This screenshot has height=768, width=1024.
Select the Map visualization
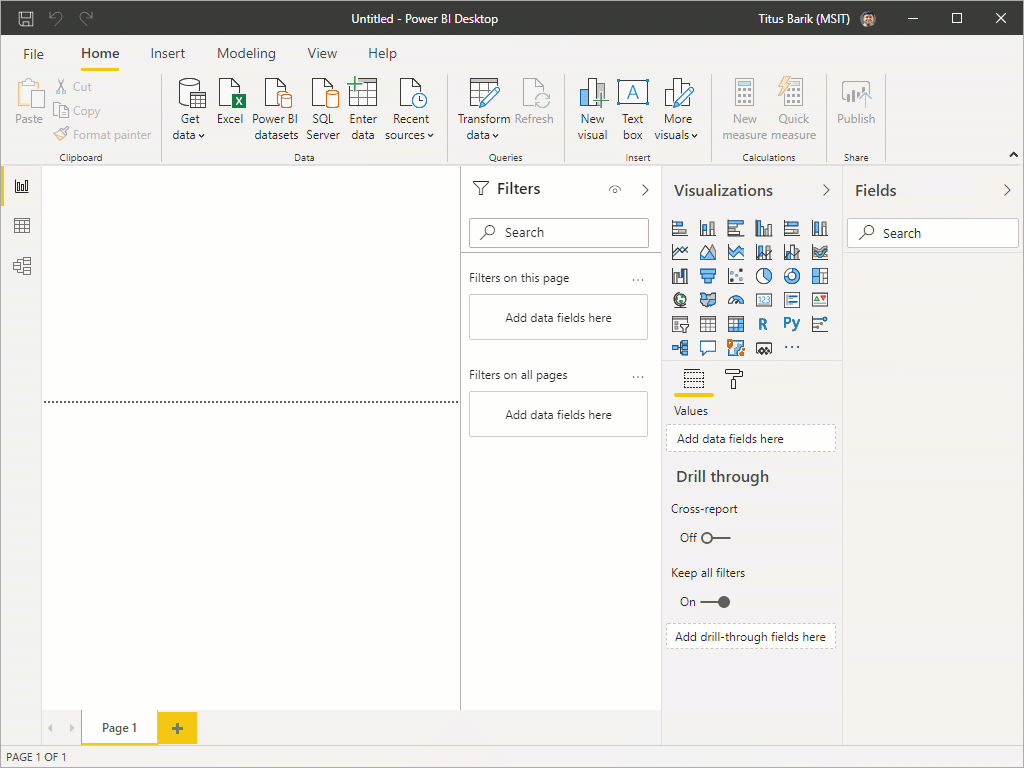(x=680, y=299)
